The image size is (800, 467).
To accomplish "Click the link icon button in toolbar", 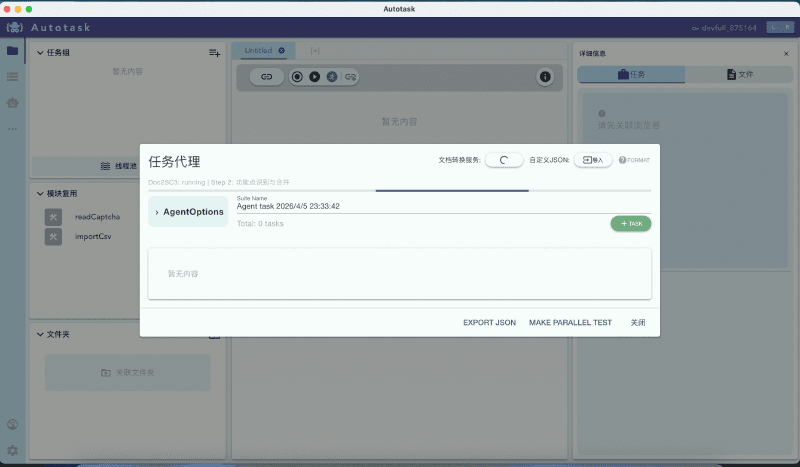I will click(x=266, y=76).
